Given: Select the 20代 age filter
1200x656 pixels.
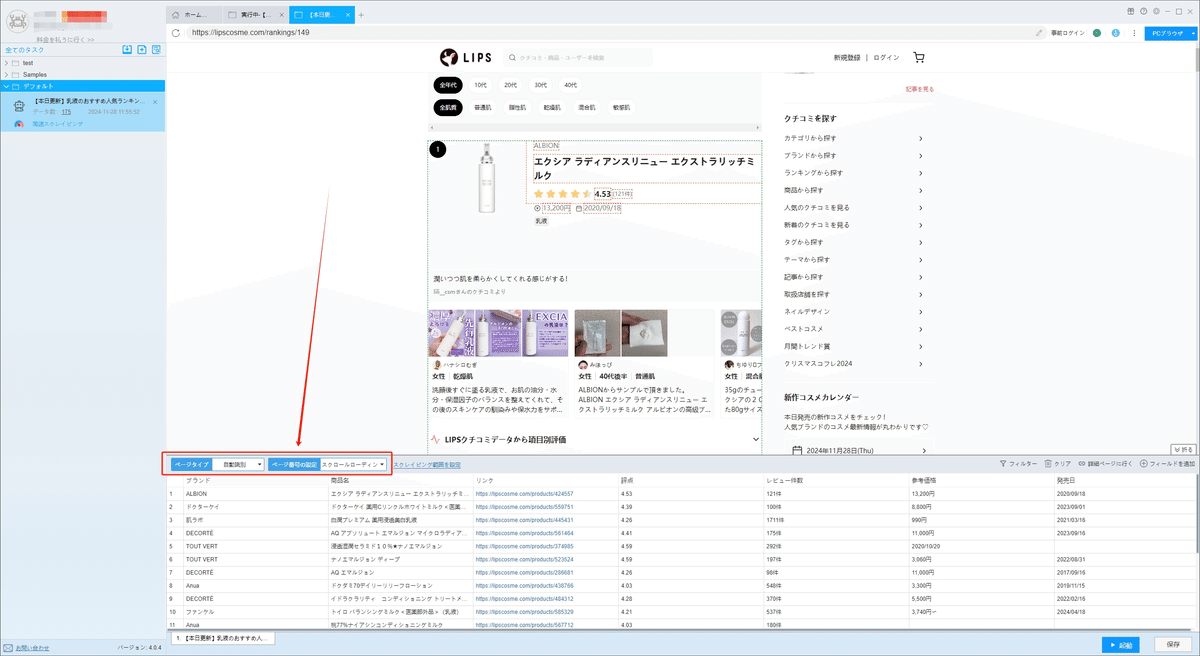Looking at the screenshot, I should coord(510,85).
